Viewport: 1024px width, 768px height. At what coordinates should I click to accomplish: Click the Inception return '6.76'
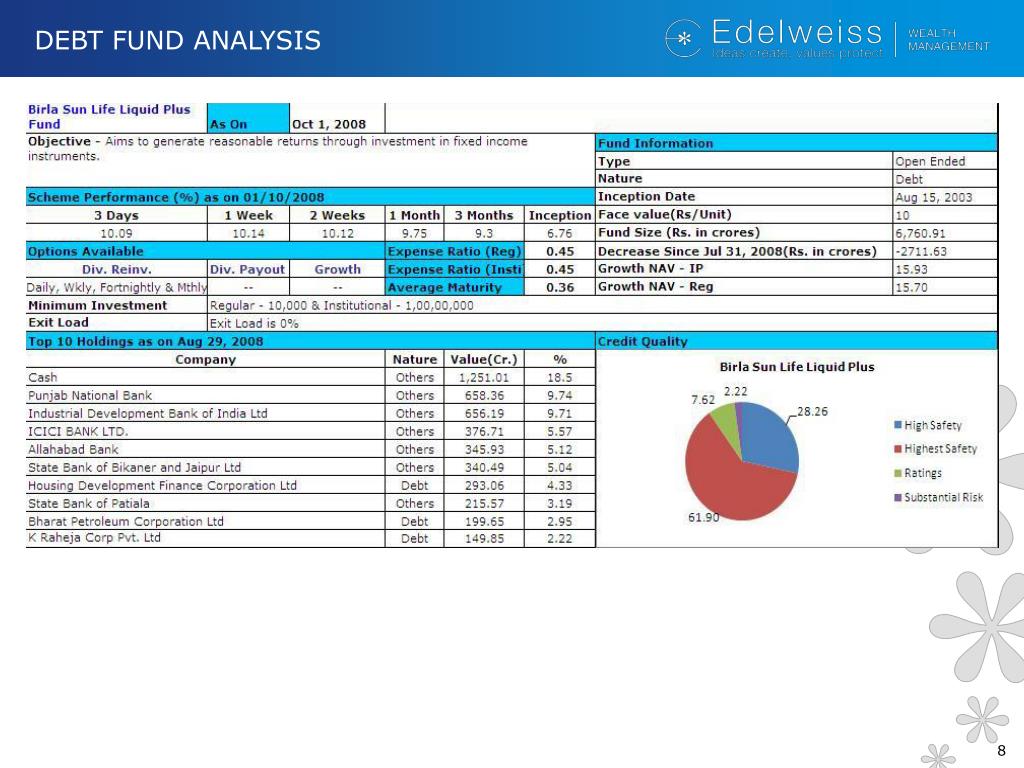[560, 233]
